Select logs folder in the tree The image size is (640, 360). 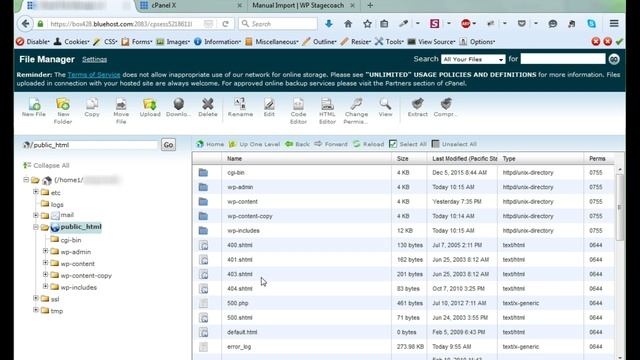[x=57, y=204]
